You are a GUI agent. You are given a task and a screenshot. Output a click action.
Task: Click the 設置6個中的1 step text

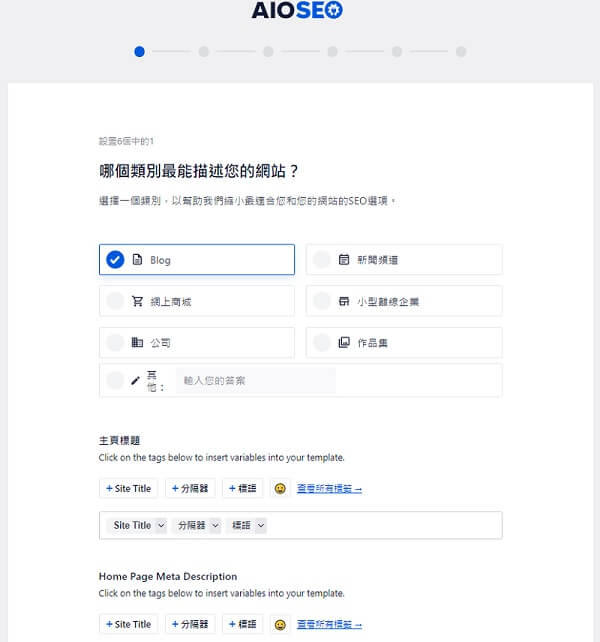pyautogui.click(x=126, y=141)
